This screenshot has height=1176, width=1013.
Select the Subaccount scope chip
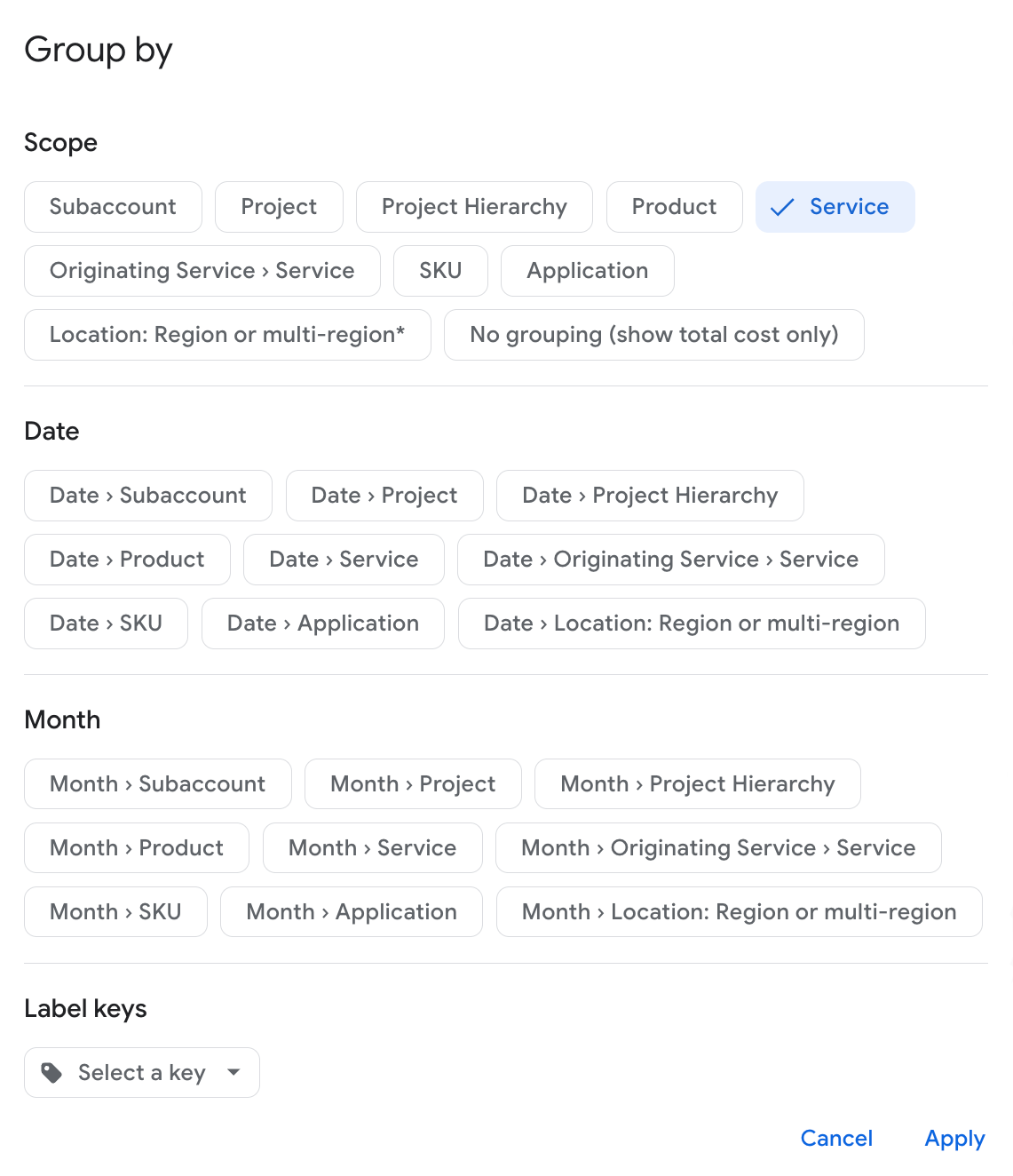click(113, 207)
